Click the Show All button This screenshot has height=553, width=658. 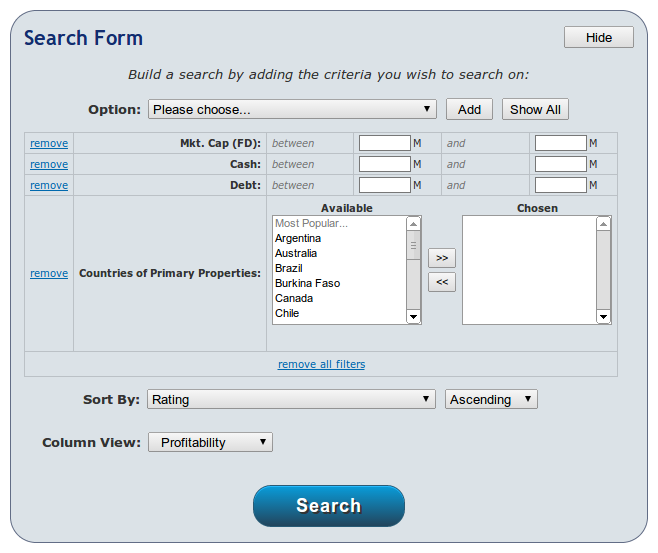pos(535,110)
